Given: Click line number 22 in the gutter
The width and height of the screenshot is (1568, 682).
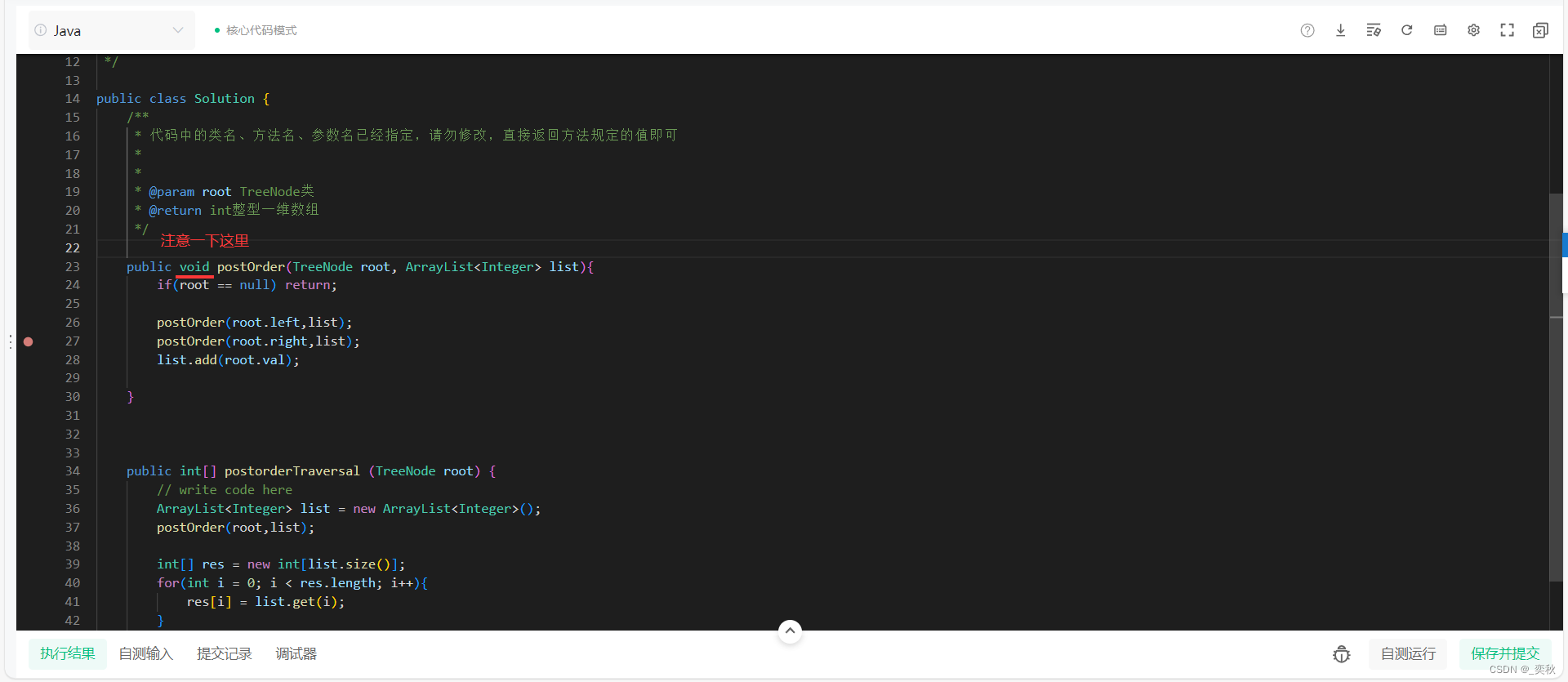Looking at the screenshot, I should coord(73,247).
